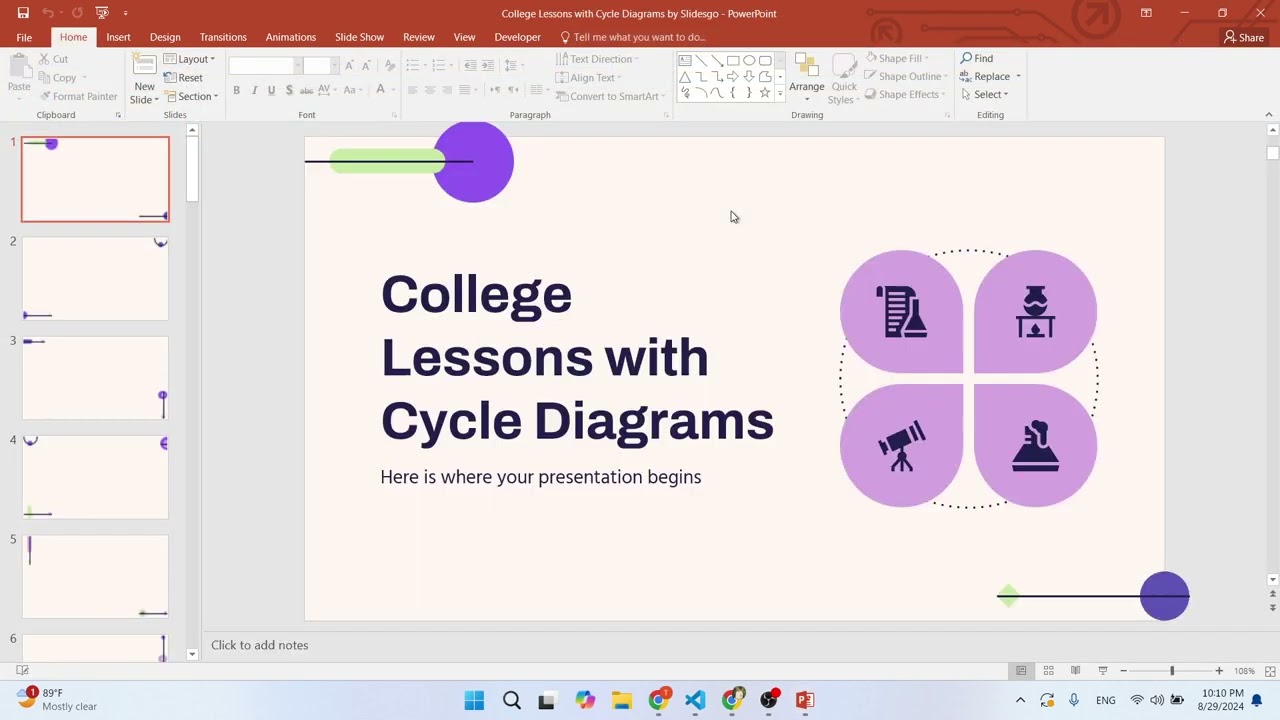The width and height of the screenshot is (1280, 720).
Task: Select the left brace shape
Action: (733, 93)
